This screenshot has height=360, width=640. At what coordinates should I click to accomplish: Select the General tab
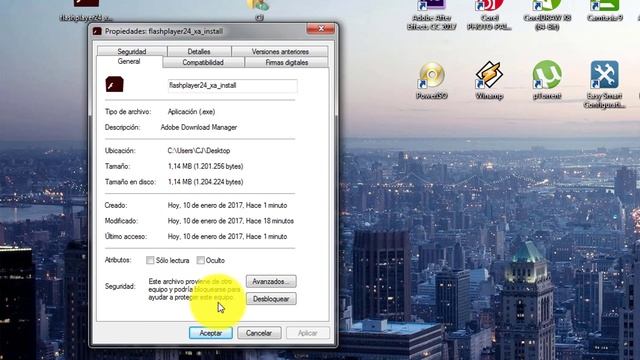click(129, 62)
